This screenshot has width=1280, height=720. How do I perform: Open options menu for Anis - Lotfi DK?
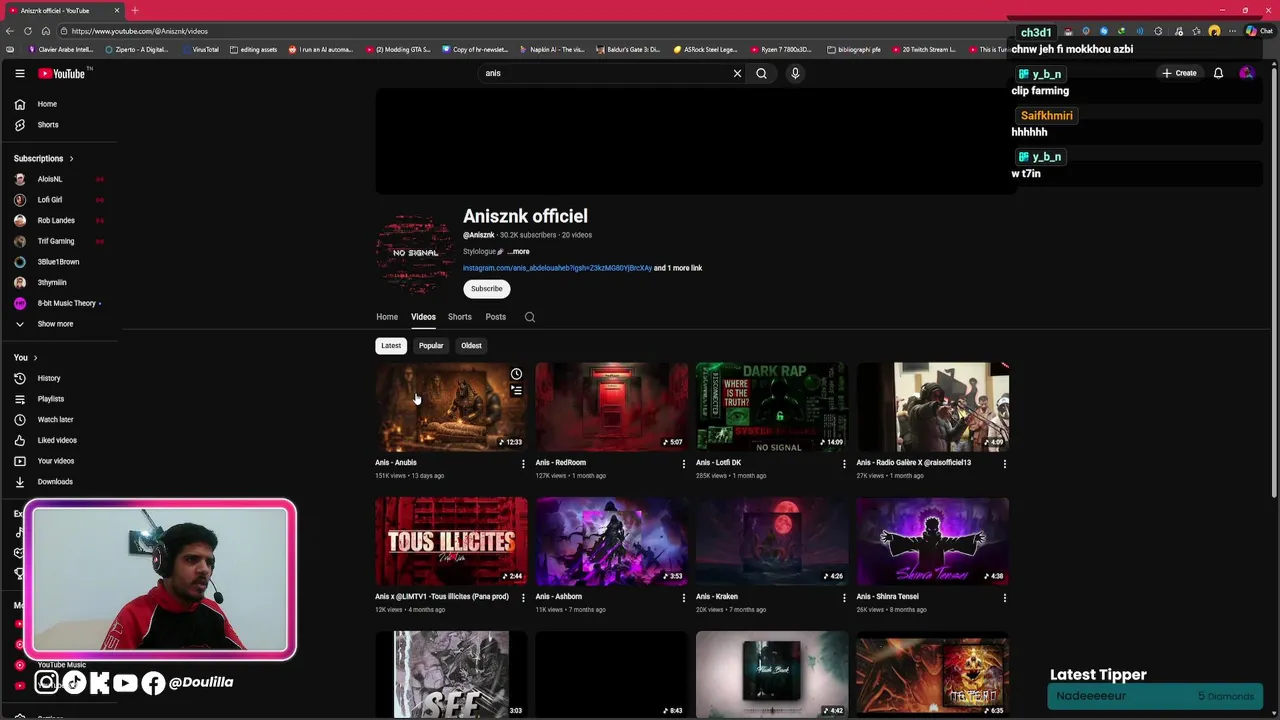(x=844, y=464)
